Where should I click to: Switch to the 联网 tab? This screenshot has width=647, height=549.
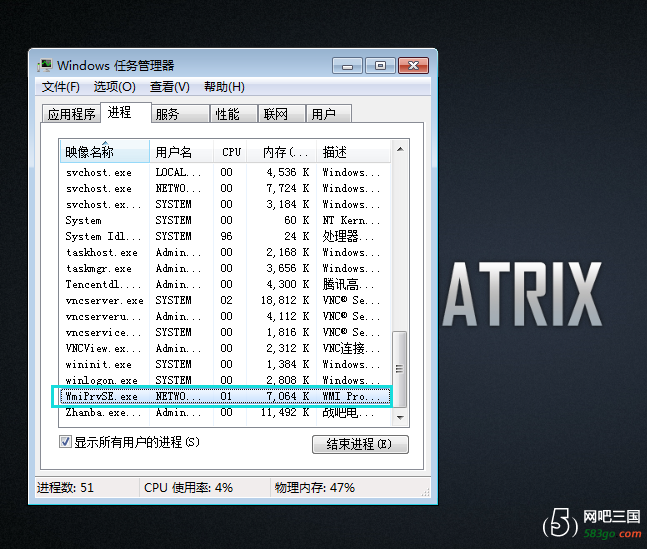coord(282,114)
